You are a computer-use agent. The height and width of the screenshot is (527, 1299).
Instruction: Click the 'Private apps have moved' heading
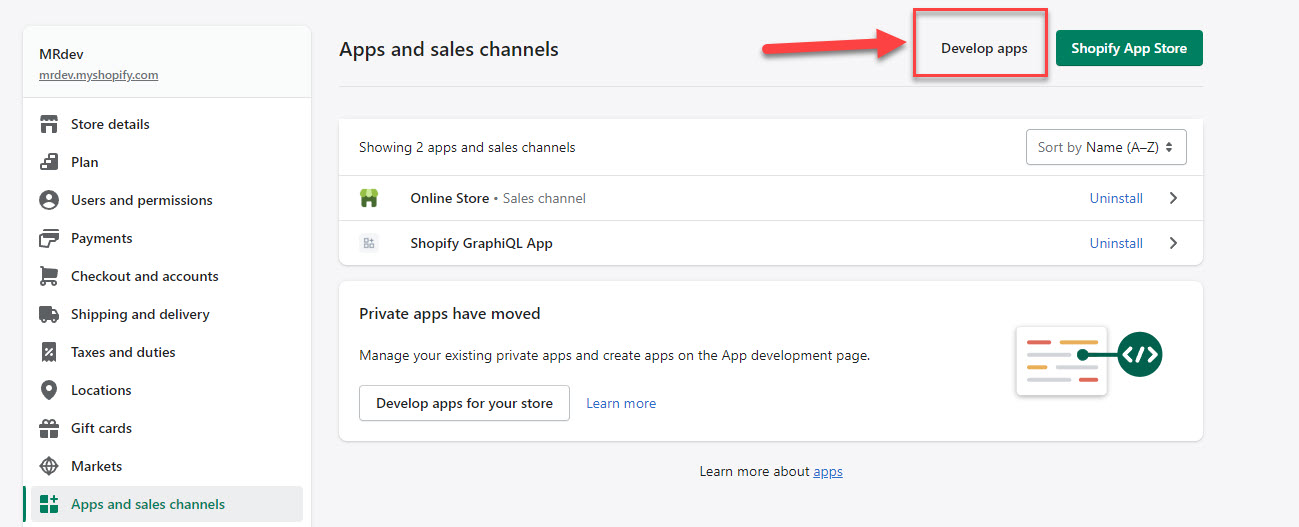tap(450, 313)
